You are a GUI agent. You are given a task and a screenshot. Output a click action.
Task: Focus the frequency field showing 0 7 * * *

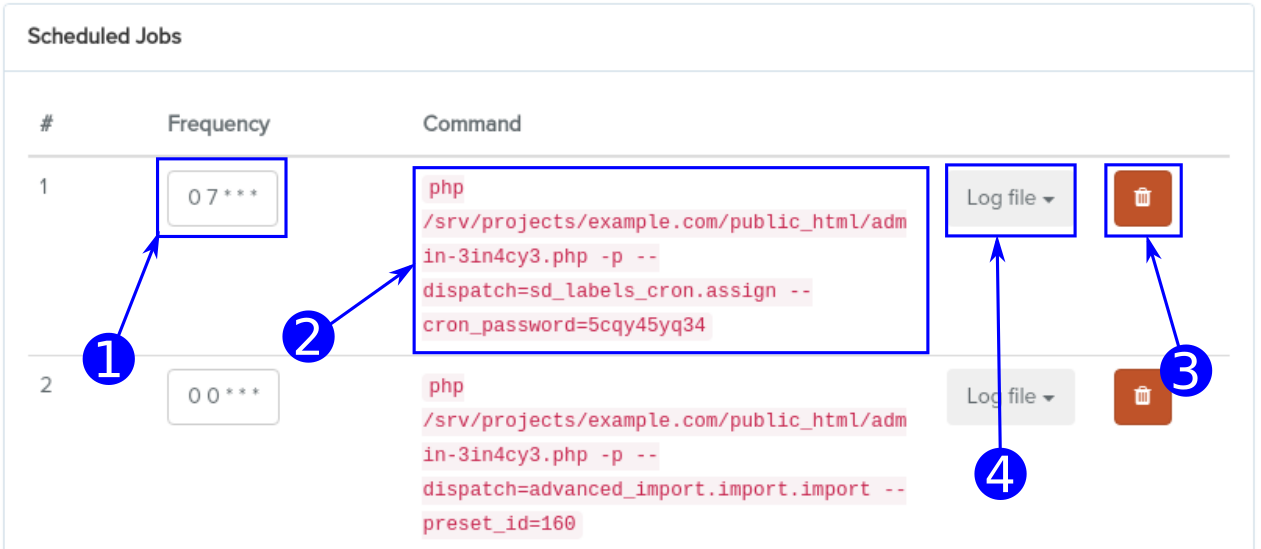222,198
